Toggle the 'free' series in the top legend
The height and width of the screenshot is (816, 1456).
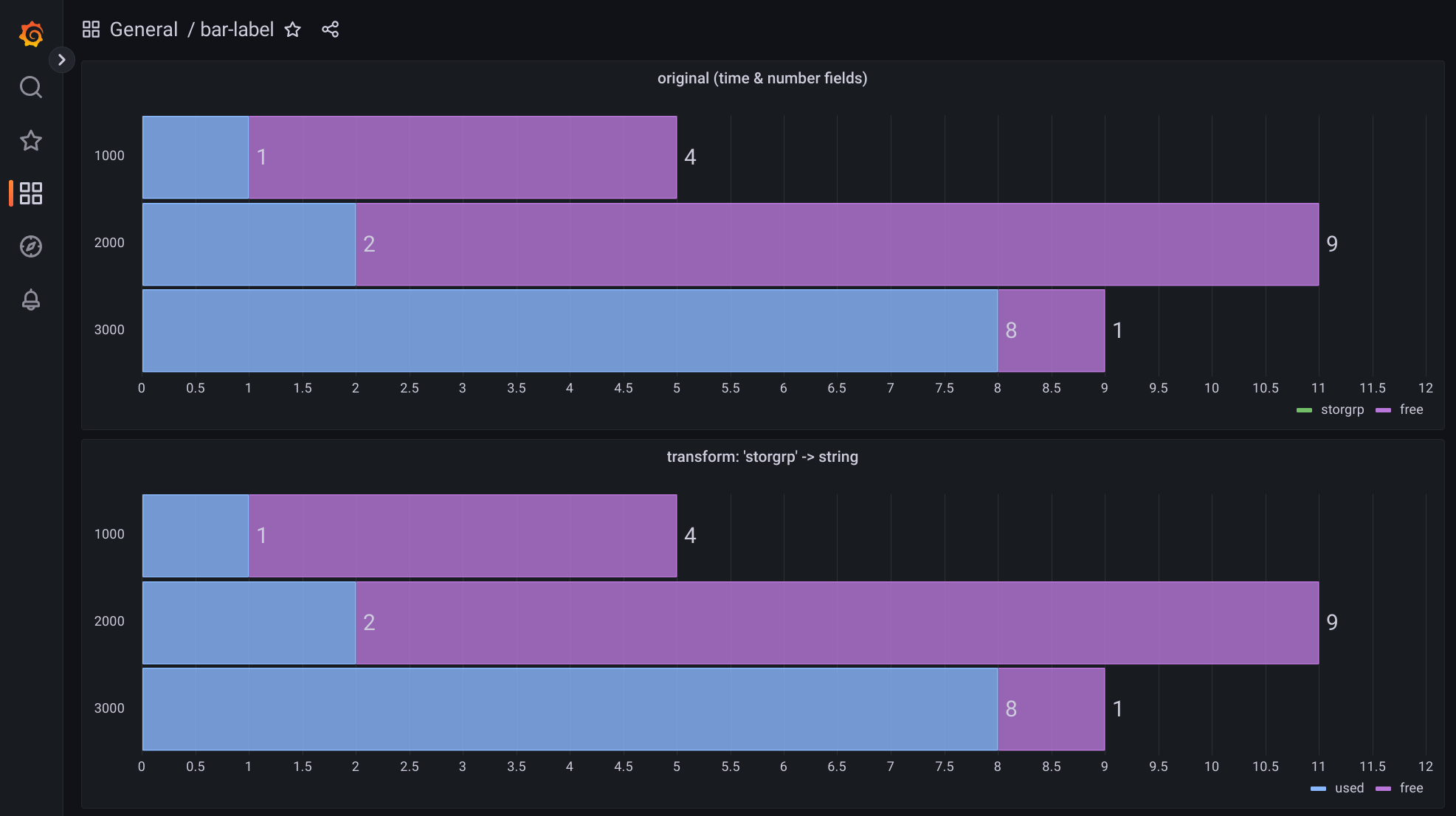(1410, 409)
